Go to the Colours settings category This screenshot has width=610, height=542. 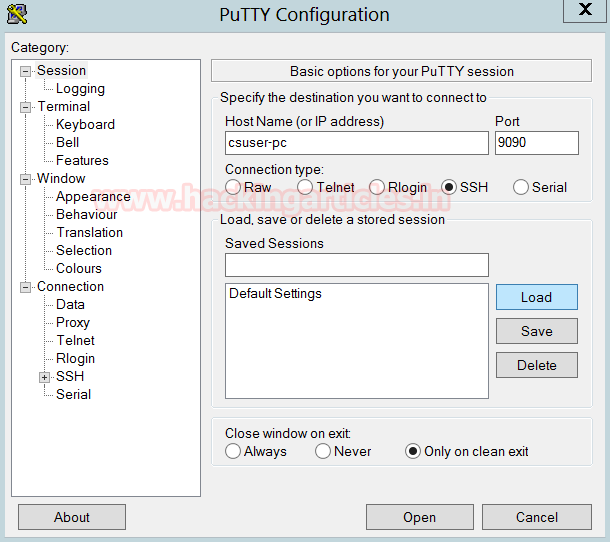coord(79,268)
